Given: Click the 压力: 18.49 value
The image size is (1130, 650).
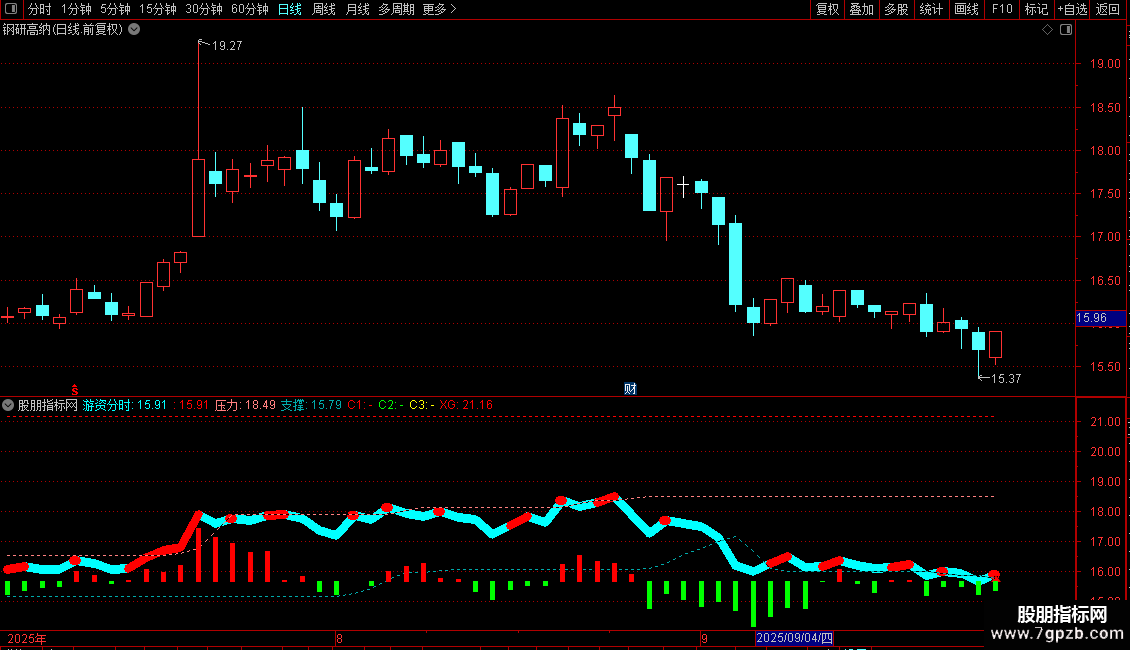Looking at the screenshot, I should point(245,405).
